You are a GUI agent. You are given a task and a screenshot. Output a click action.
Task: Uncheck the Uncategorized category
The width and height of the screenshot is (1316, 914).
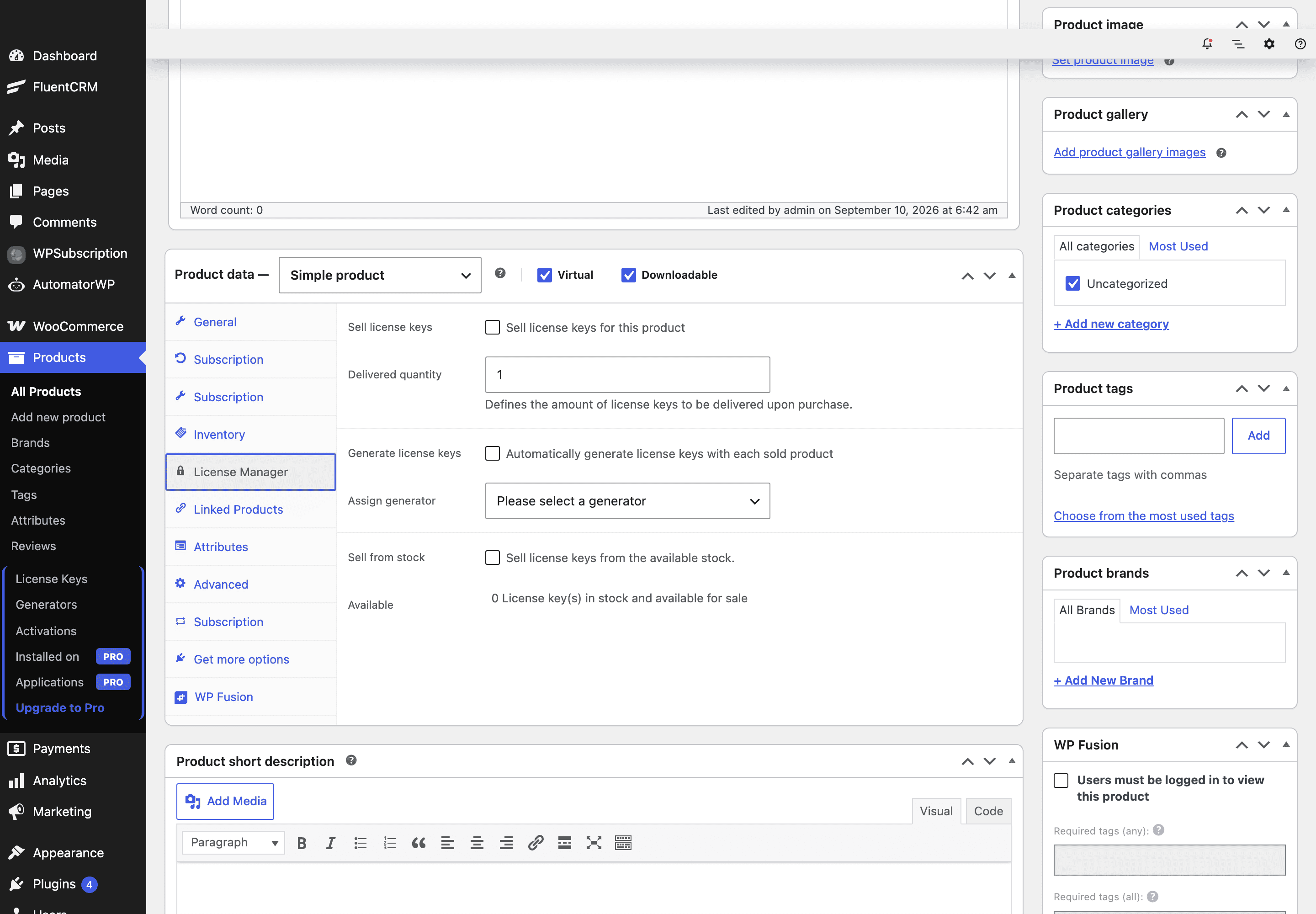pos(1072,283)
